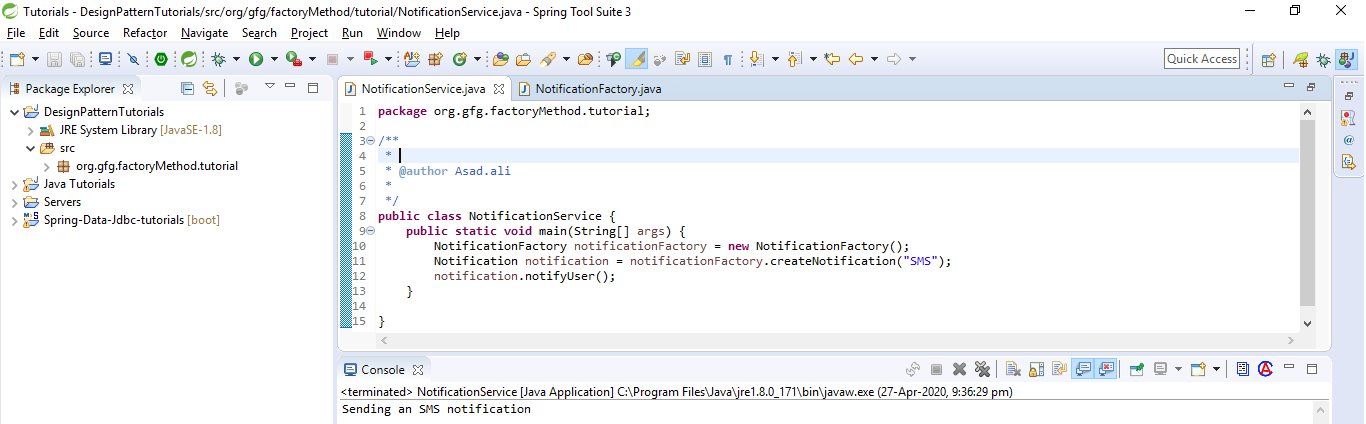The height and width of the screenshot is (424, 1366).
Task: Click the editor vertical scrollbar track
Action: [x=1307, y=218]
